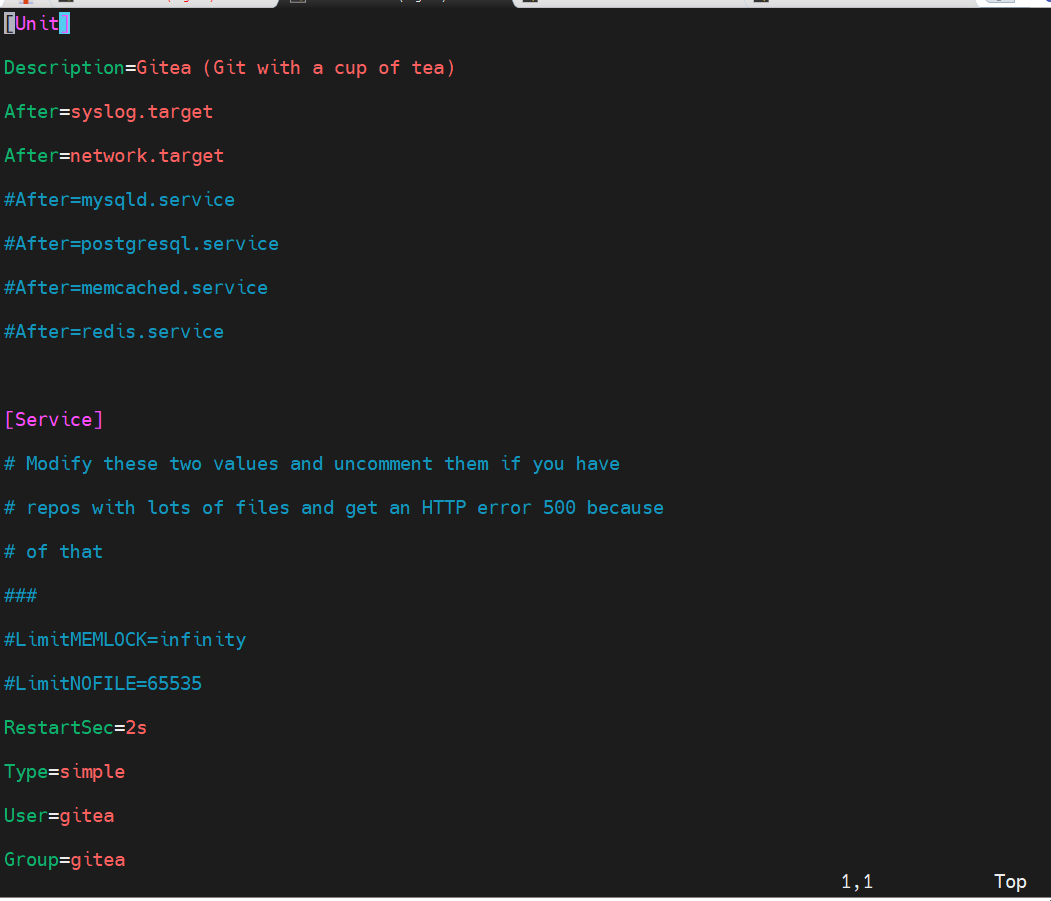Click the [Service] section header
Screen dimensions: 1051x901
coord(54,420)
